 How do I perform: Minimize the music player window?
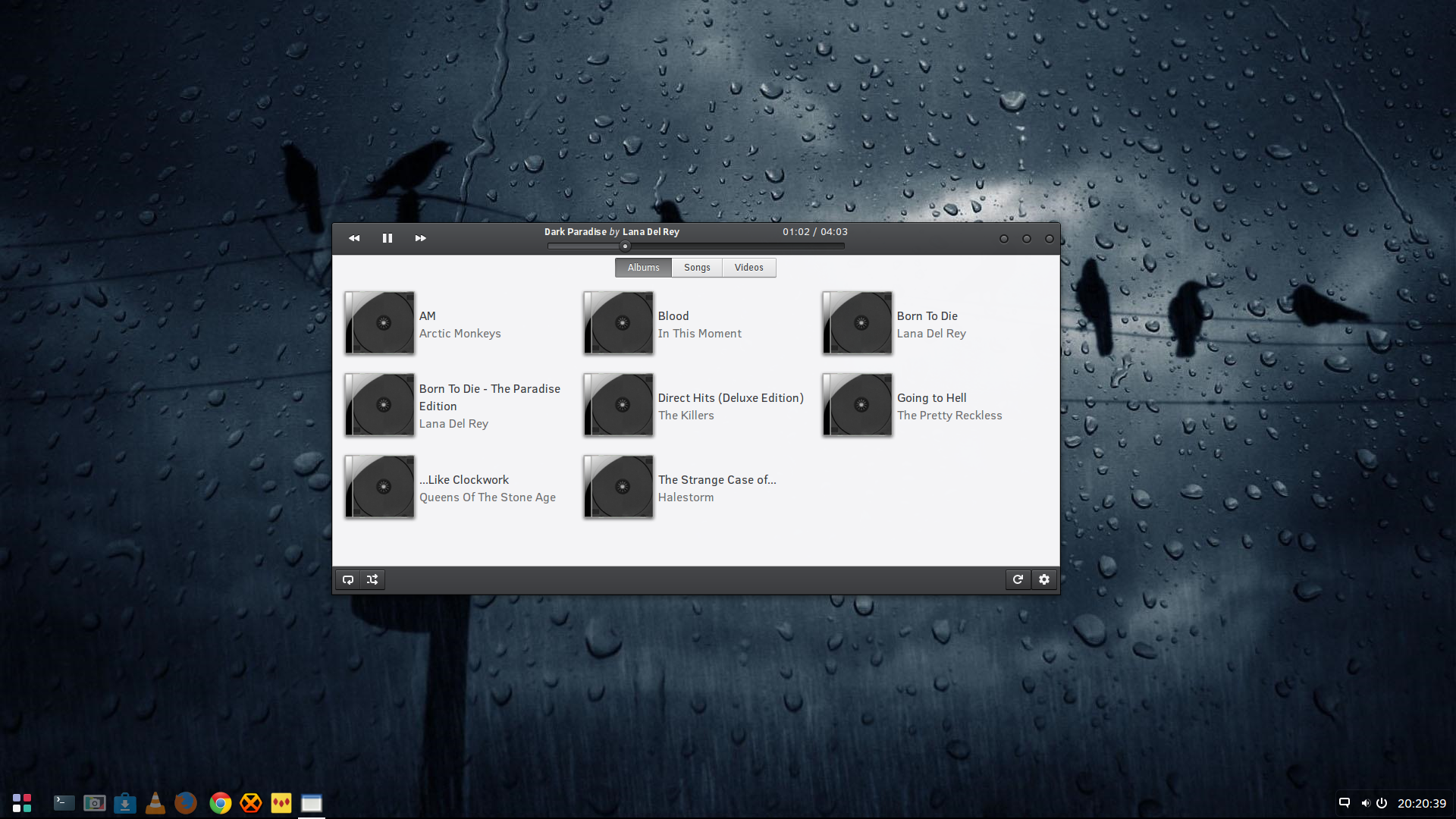point(1004,239)
